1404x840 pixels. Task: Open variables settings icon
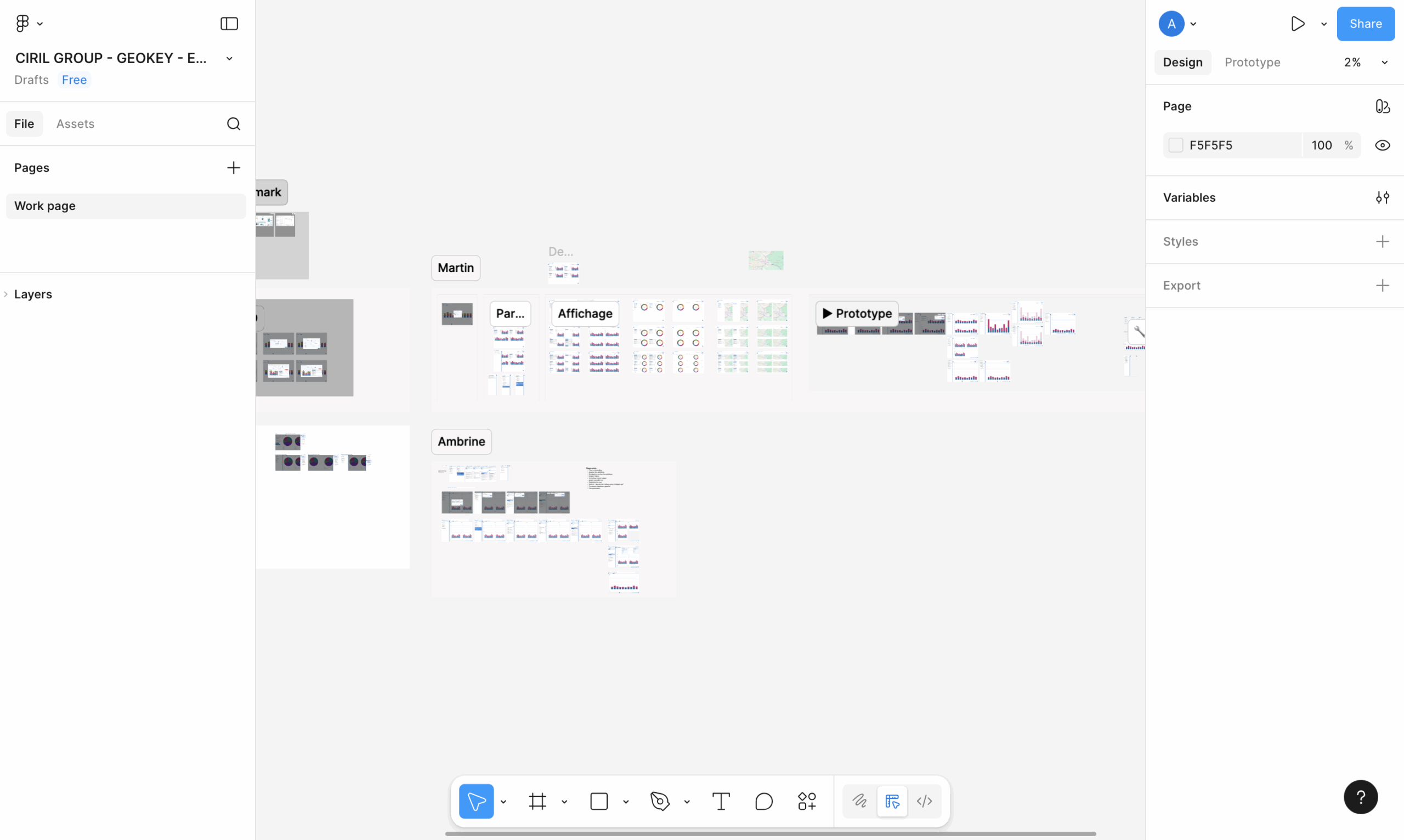point(1382,197)
